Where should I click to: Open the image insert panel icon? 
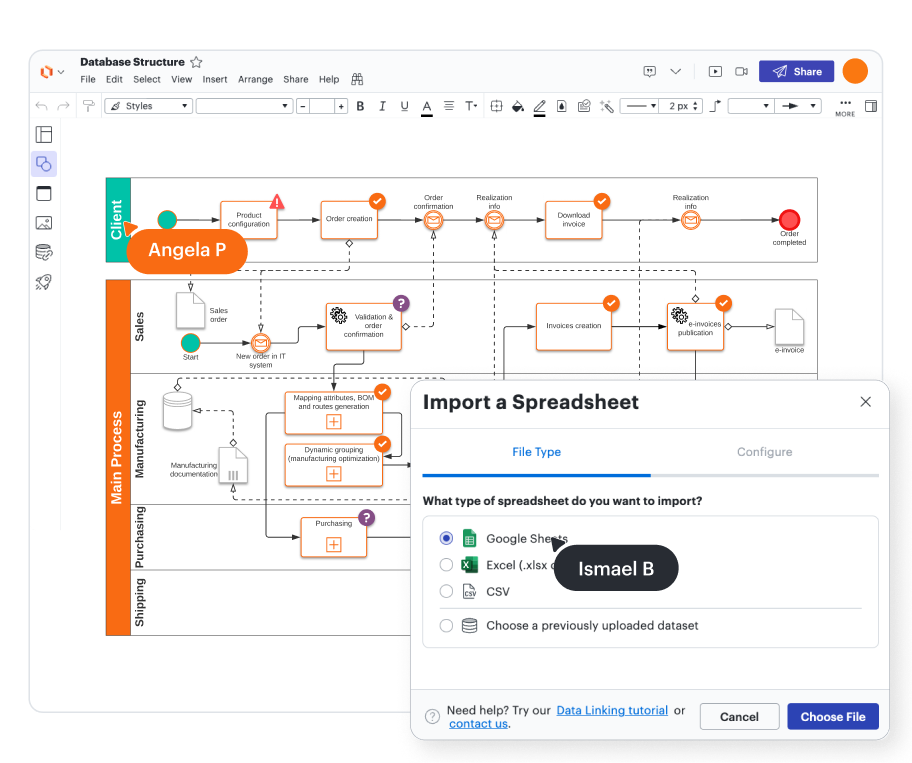tap(43, 223)
